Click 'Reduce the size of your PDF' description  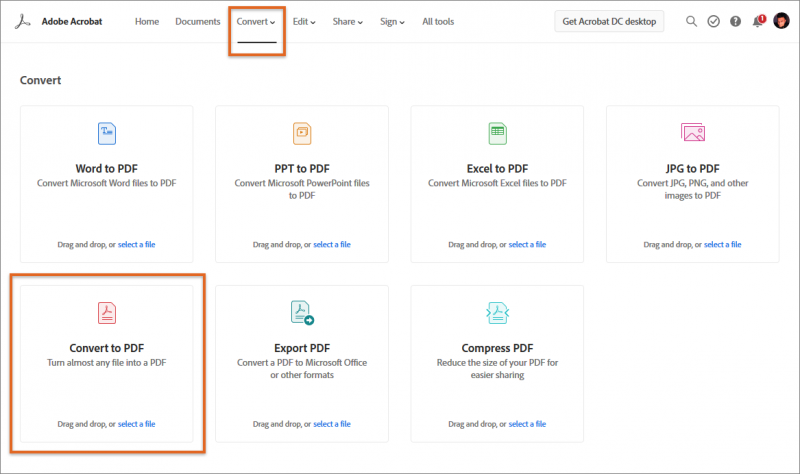tap(497, 368)
